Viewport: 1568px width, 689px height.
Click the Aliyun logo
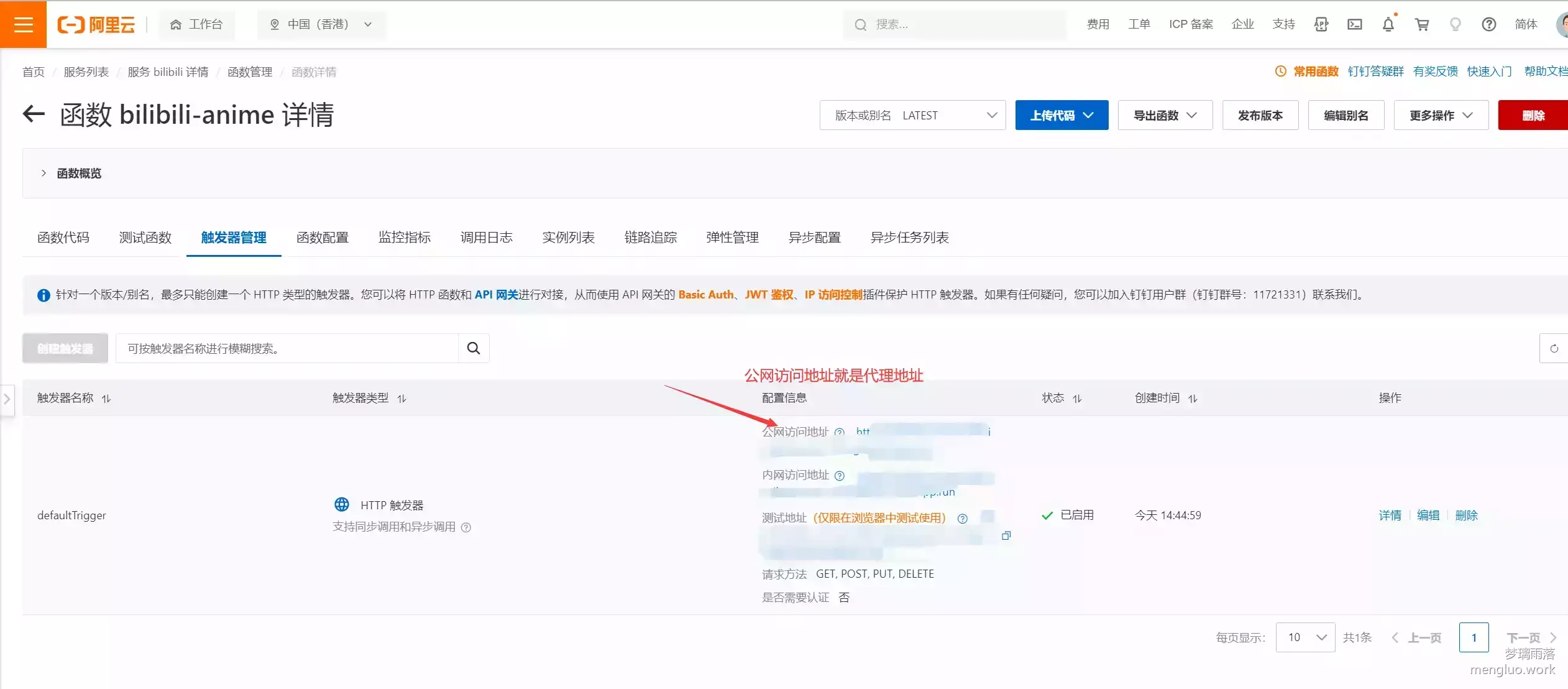(96, 24)
